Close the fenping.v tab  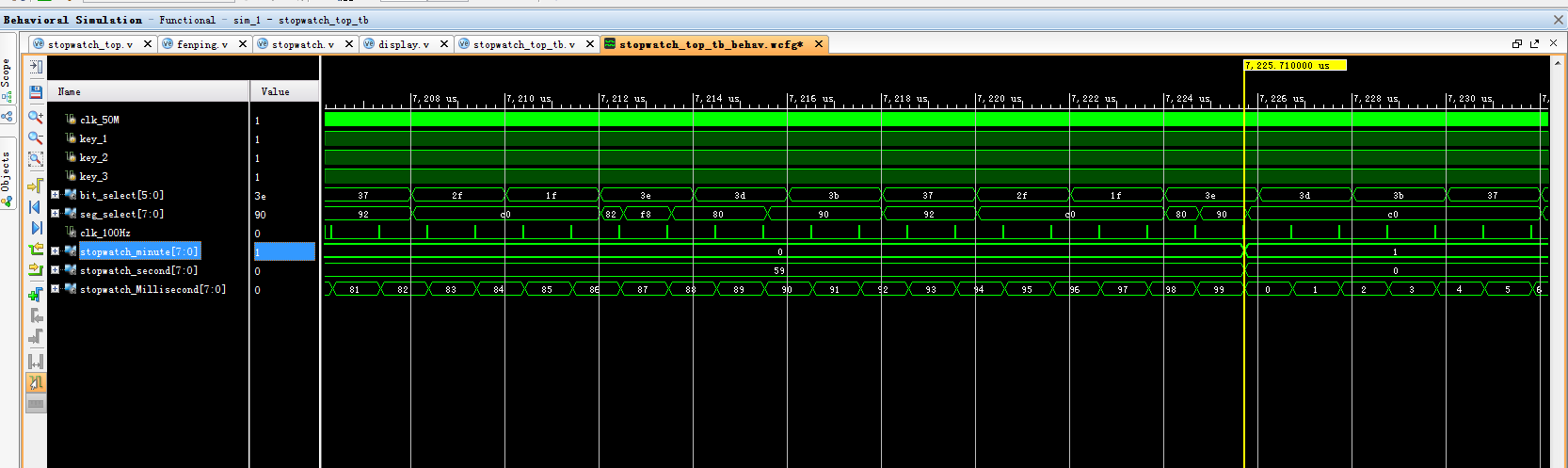pos(243,44)
